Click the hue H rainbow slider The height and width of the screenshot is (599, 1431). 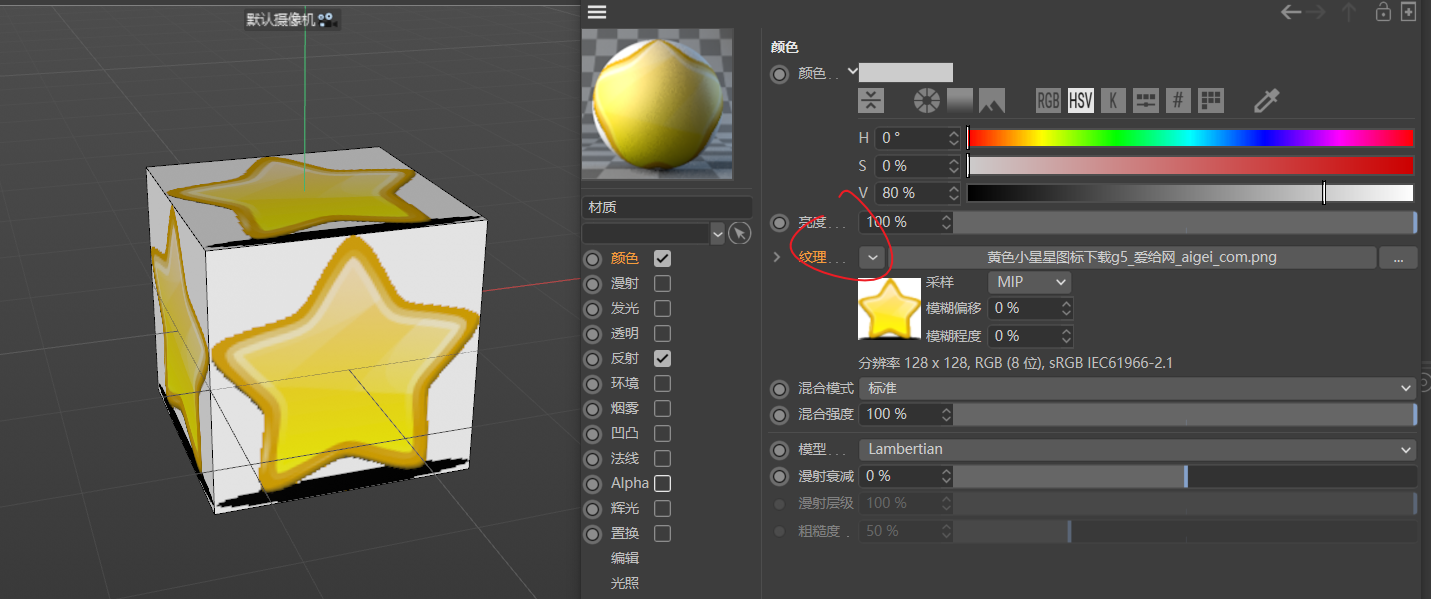(x=1190, y=138)
